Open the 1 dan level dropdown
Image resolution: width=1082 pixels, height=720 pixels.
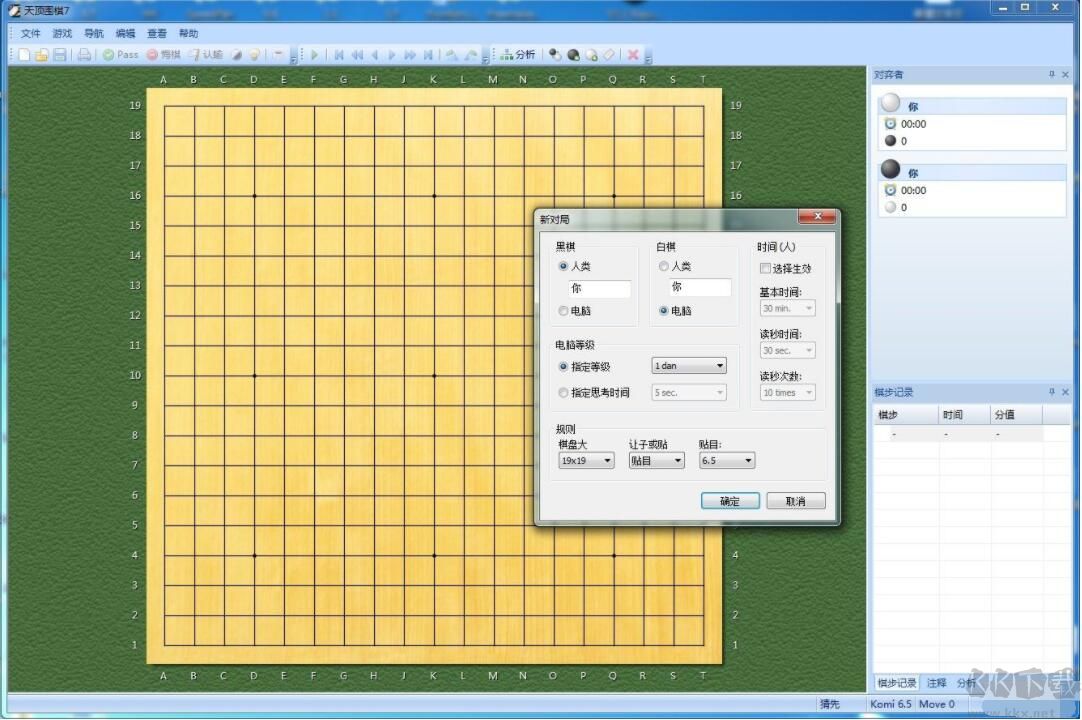tap(689, 367)
